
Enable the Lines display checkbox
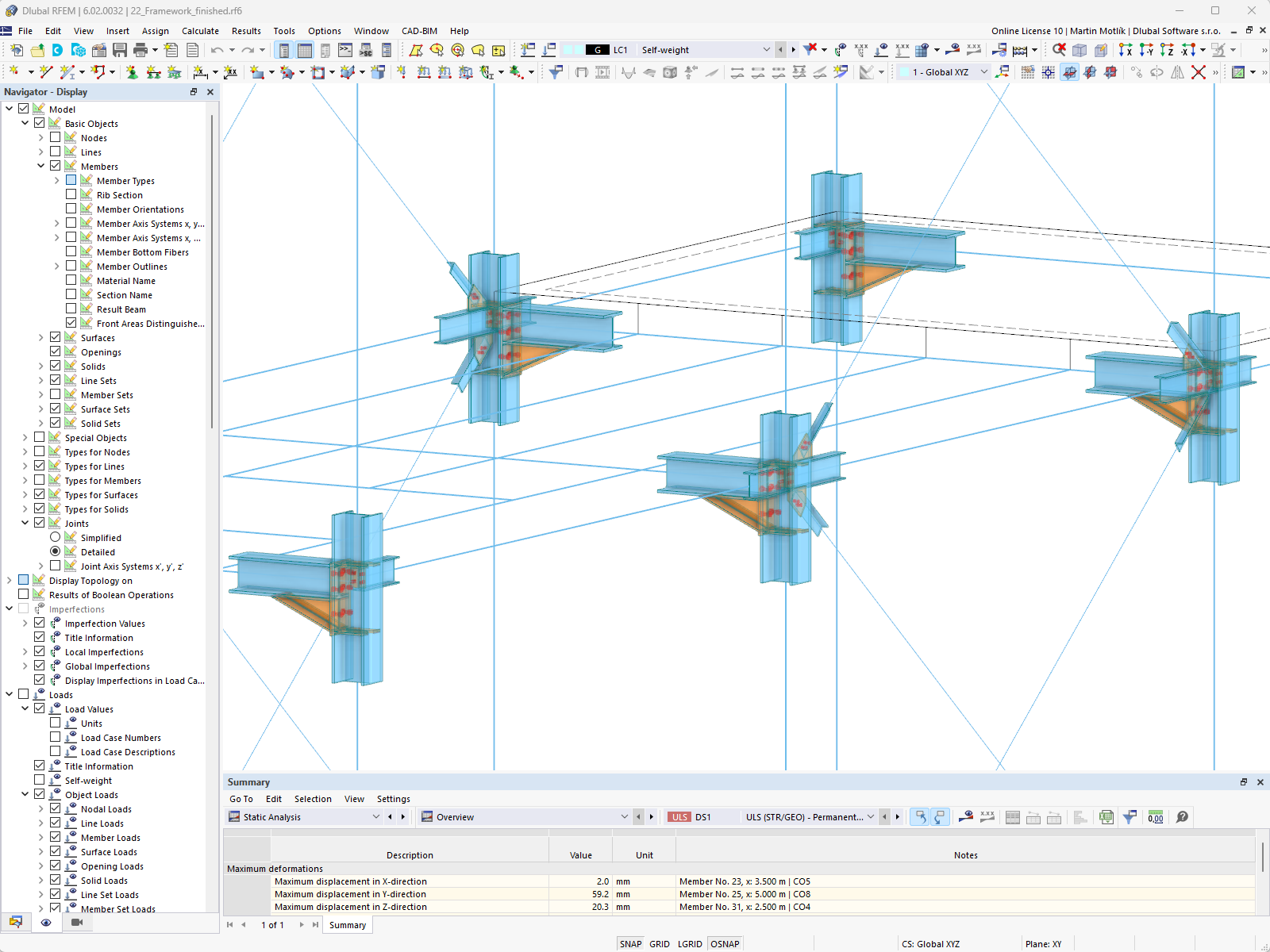(56, 152)
